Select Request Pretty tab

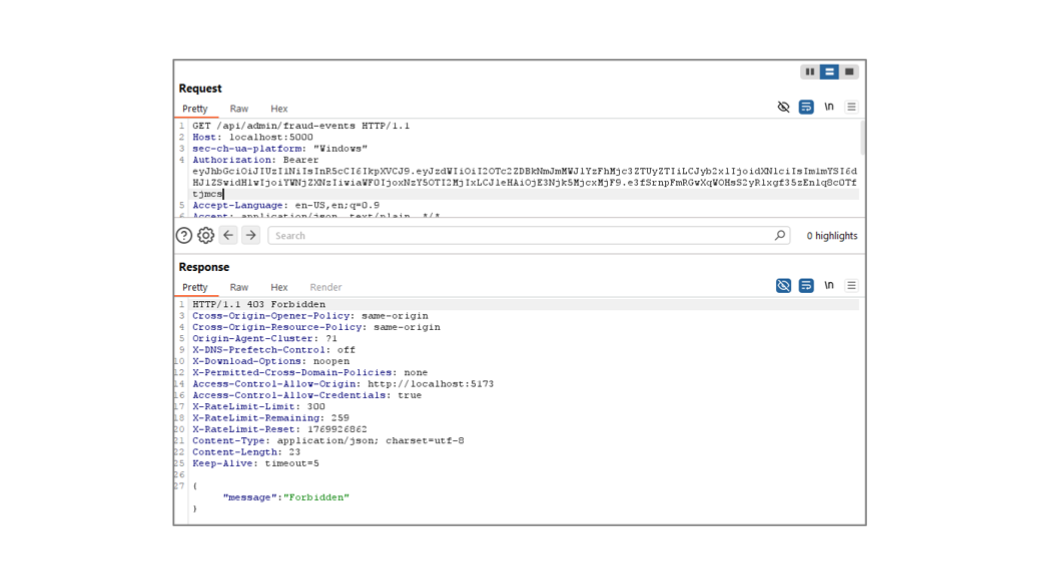pos(195,109)
